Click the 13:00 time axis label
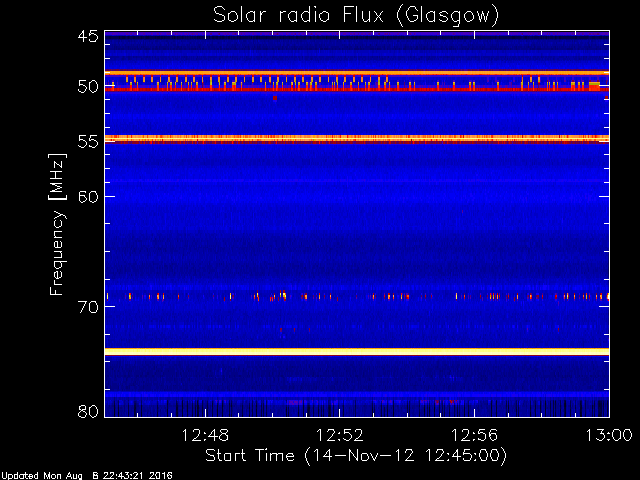Viewport: 640px width, 480px height. point(609,436)
